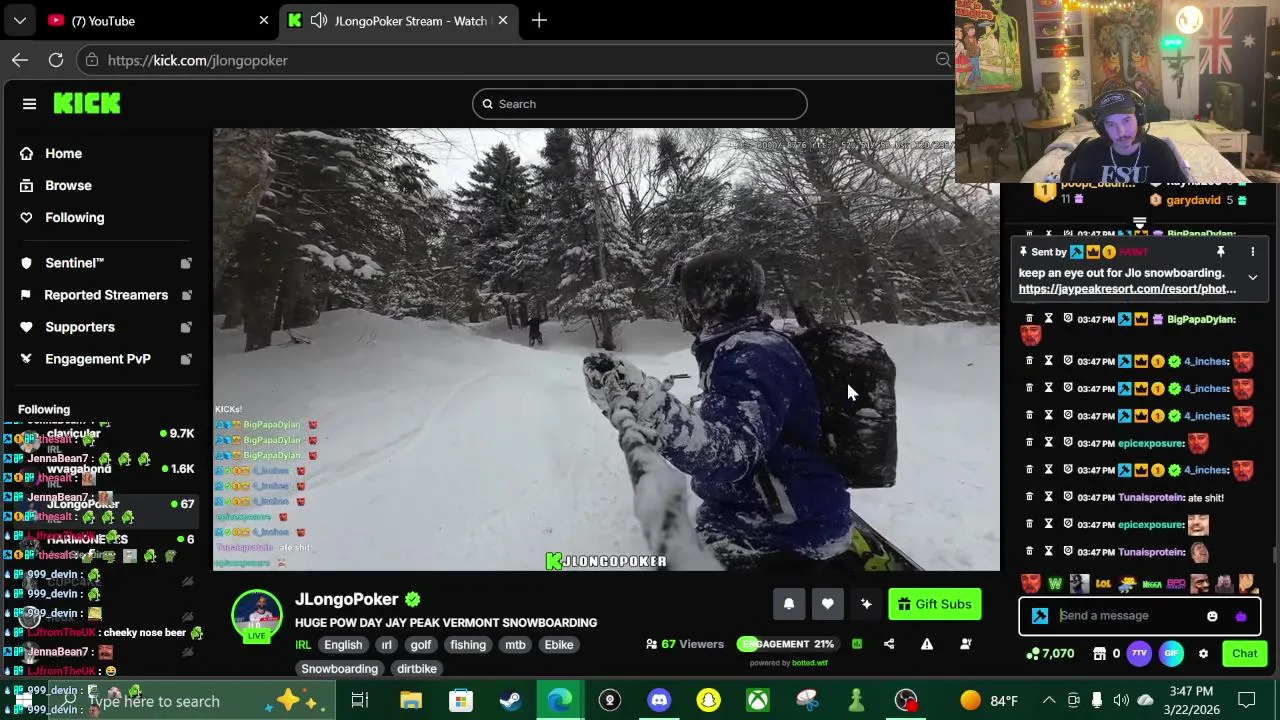This screenshot has height=720, width=1280.
Task: Click the user check icon beside report
Action: [965, 644]
